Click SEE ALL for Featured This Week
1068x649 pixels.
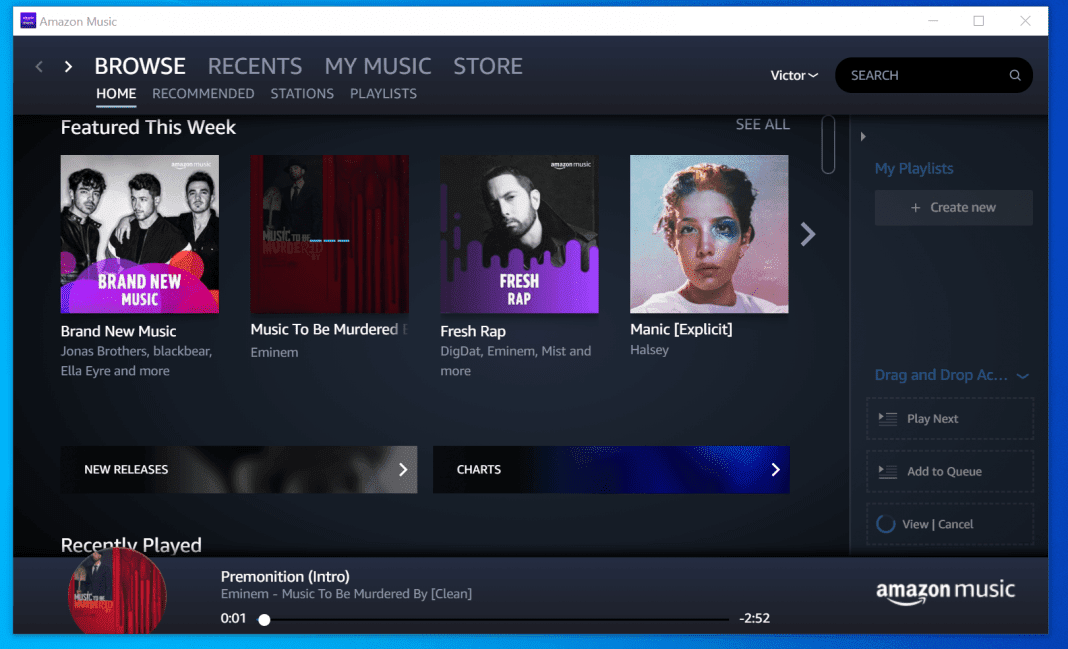(x=762, y=124)
